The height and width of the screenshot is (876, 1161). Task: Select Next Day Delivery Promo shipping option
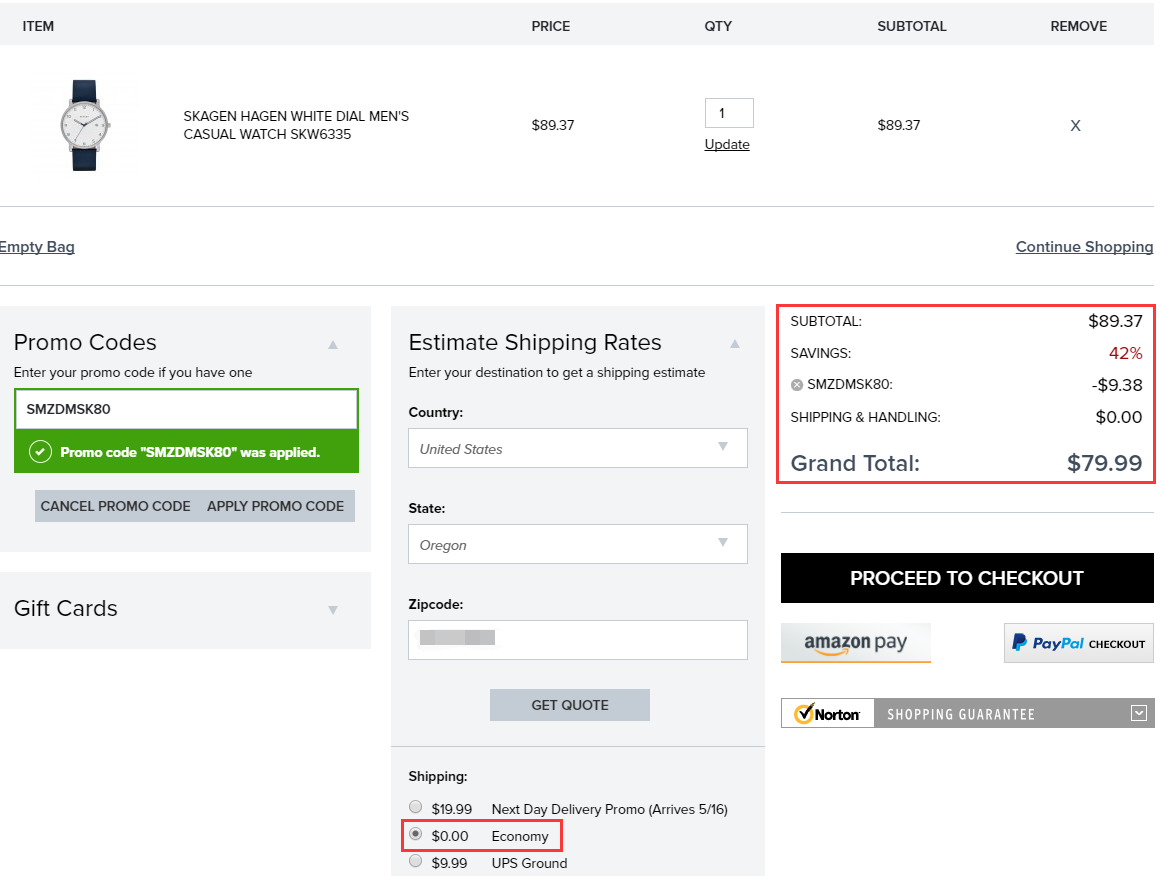tap(416, 807)
